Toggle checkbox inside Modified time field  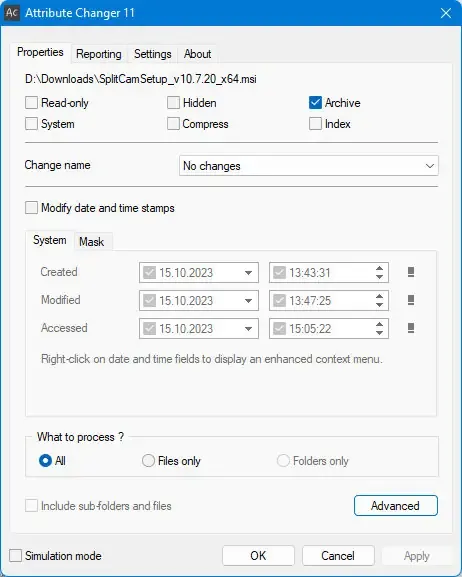point(279,301)
